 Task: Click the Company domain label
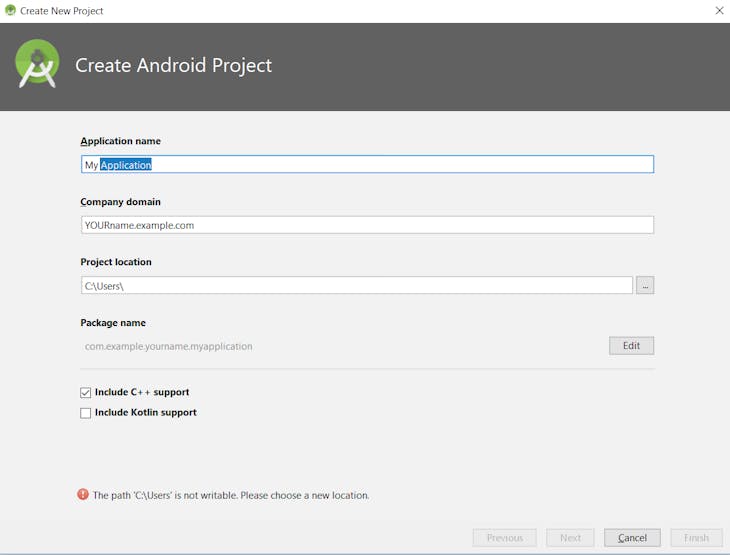[121, 202]
